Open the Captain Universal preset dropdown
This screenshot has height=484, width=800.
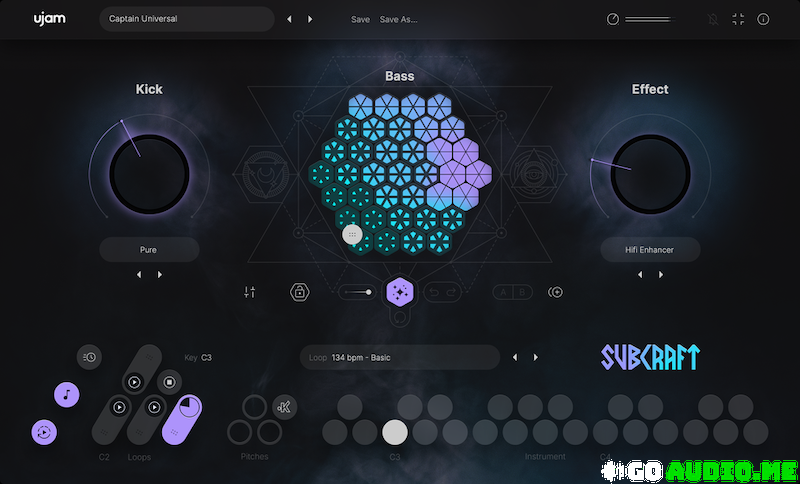click(186, 19)
